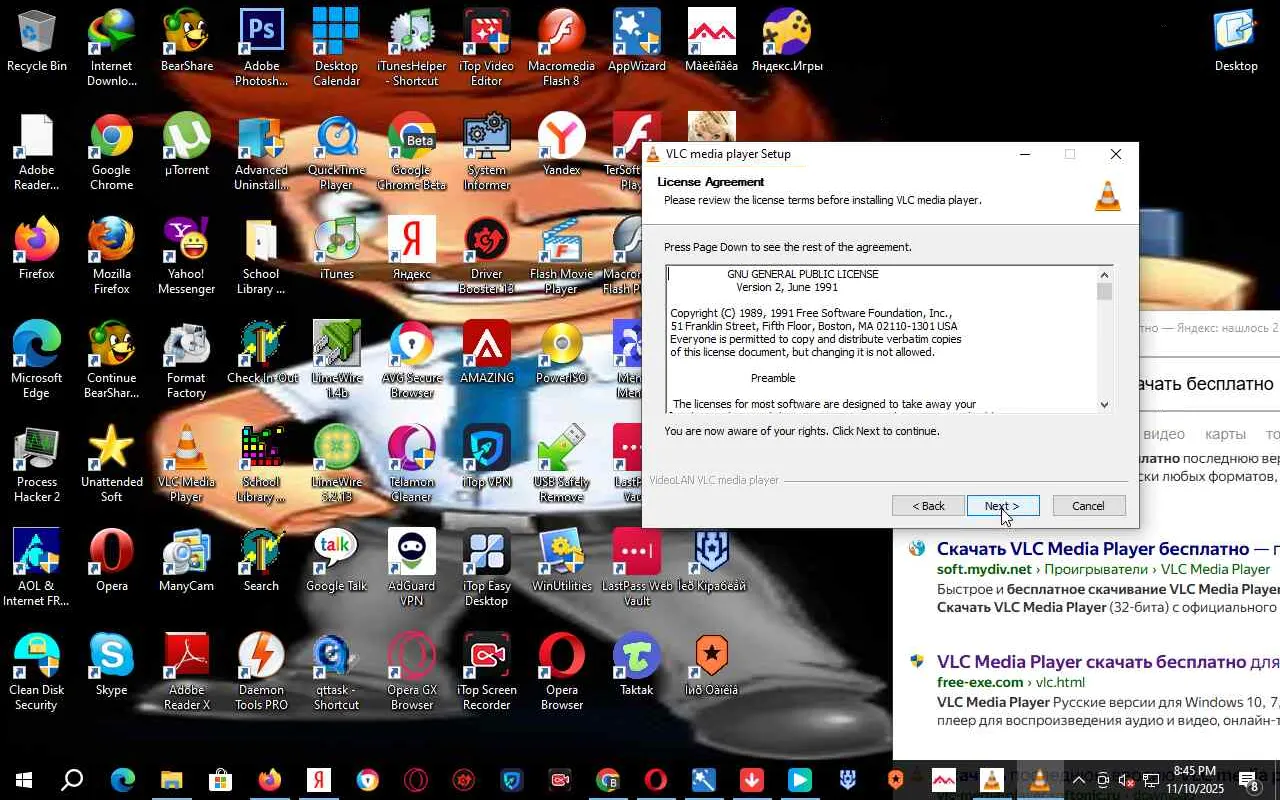
Task: Open the notification center in the taskbar
Action: tap(1250, 780)
